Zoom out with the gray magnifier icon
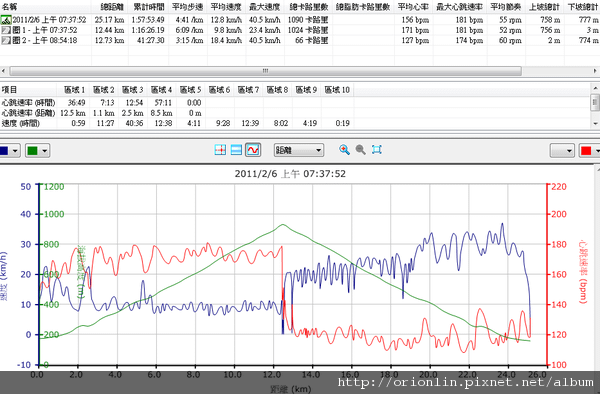The width and height of the screenshot is (600, 394). point(360,150)
